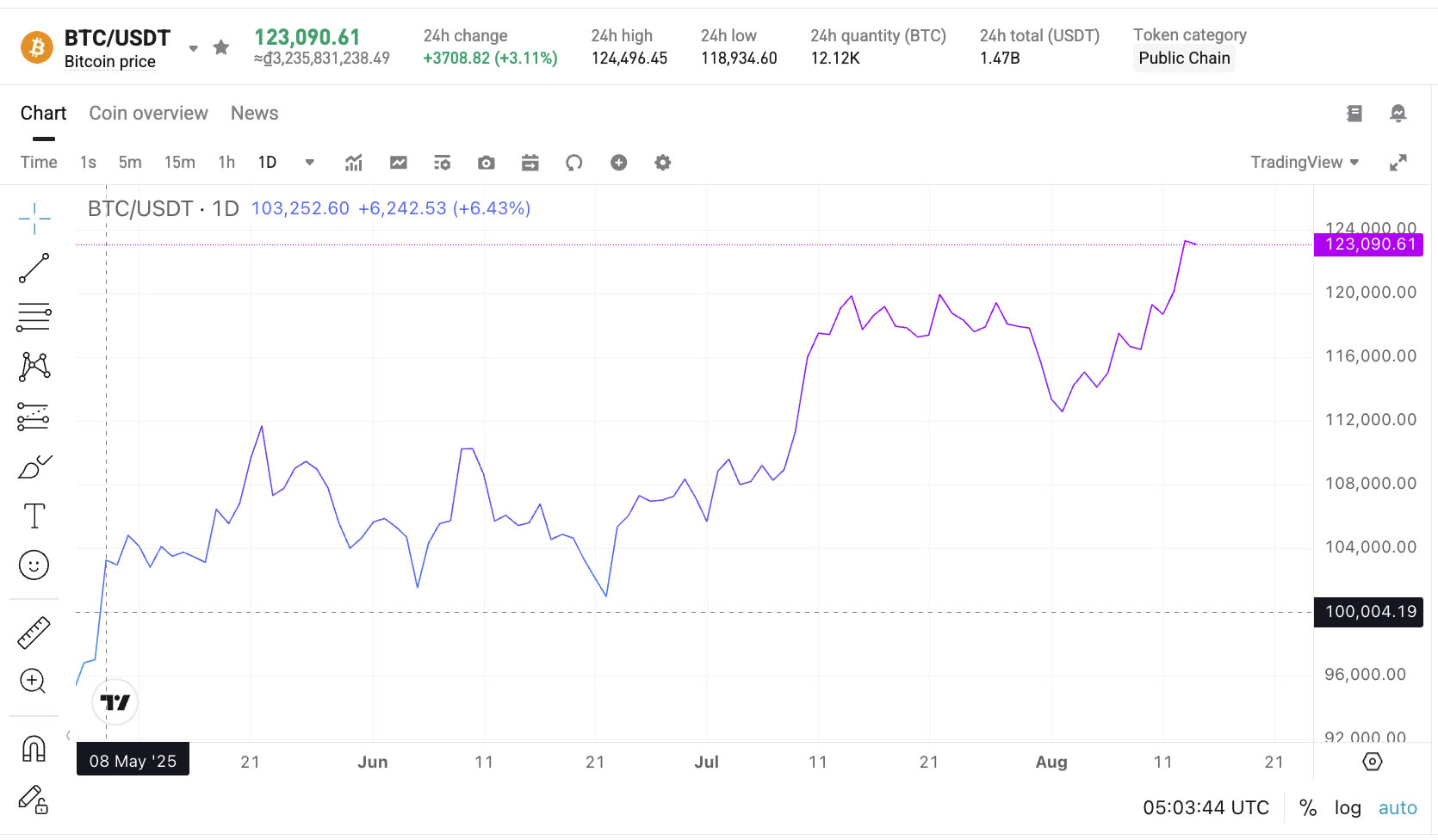Open the Fibonacci retracement tool

(x=34, y=318)
